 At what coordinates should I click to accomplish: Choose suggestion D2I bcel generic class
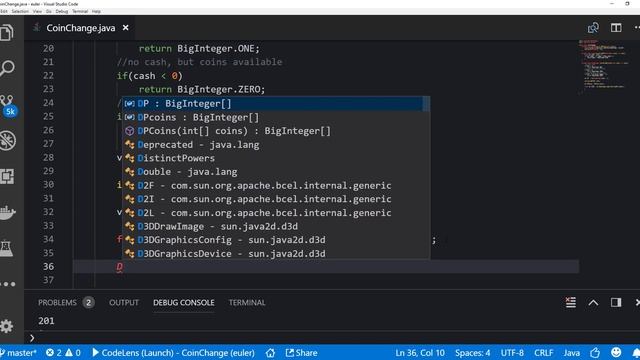273,199
